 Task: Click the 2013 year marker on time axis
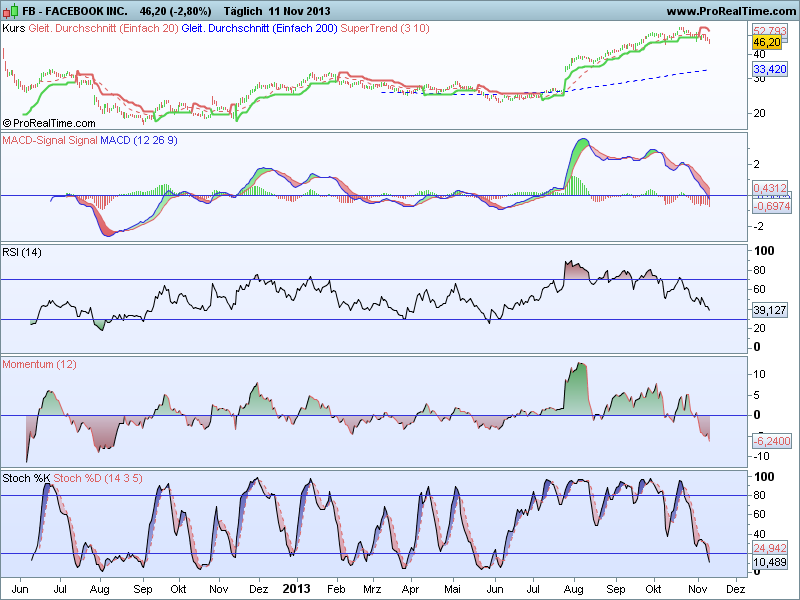tap(296, 589)
